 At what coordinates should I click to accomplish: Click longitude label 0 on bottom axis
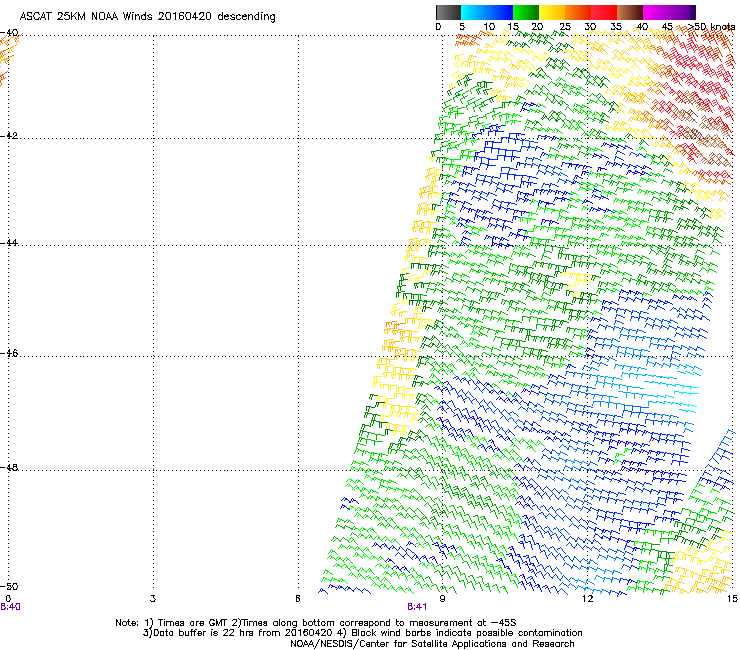8,599
